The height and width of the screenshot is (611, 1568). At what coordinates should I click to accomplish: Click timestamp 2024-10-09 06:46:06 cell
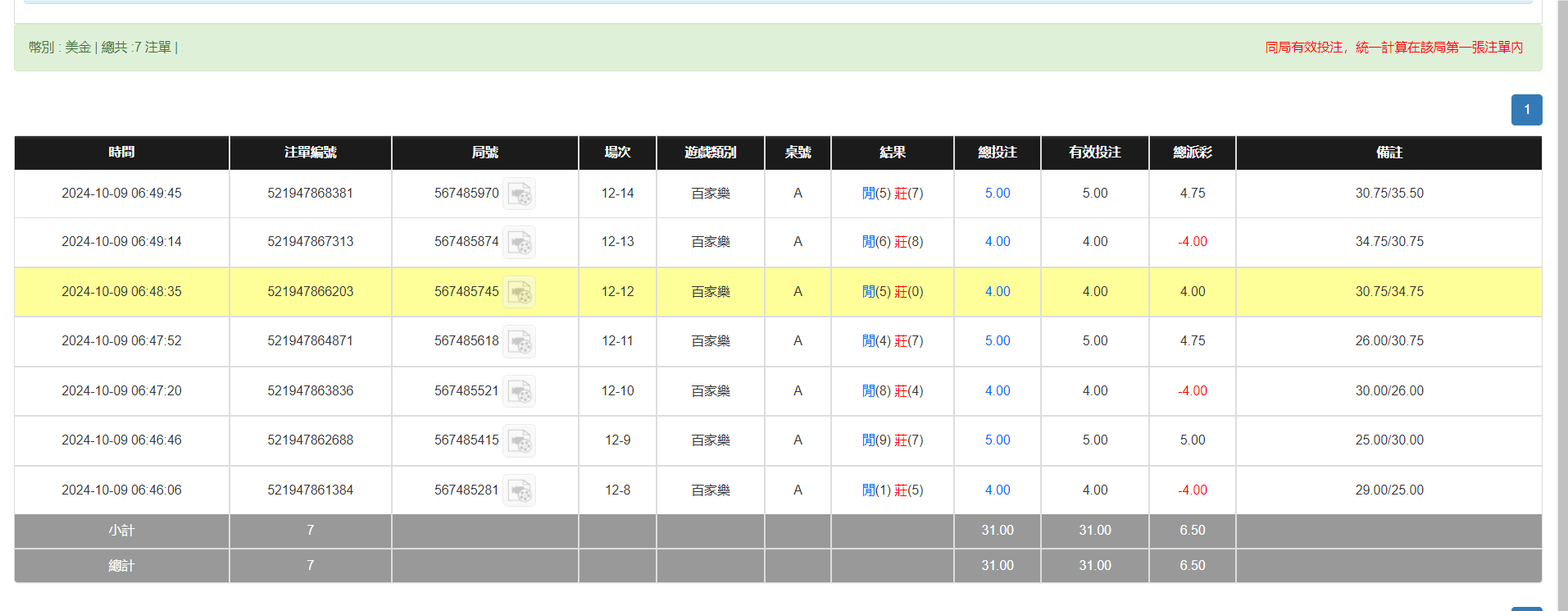coord(121,490)
